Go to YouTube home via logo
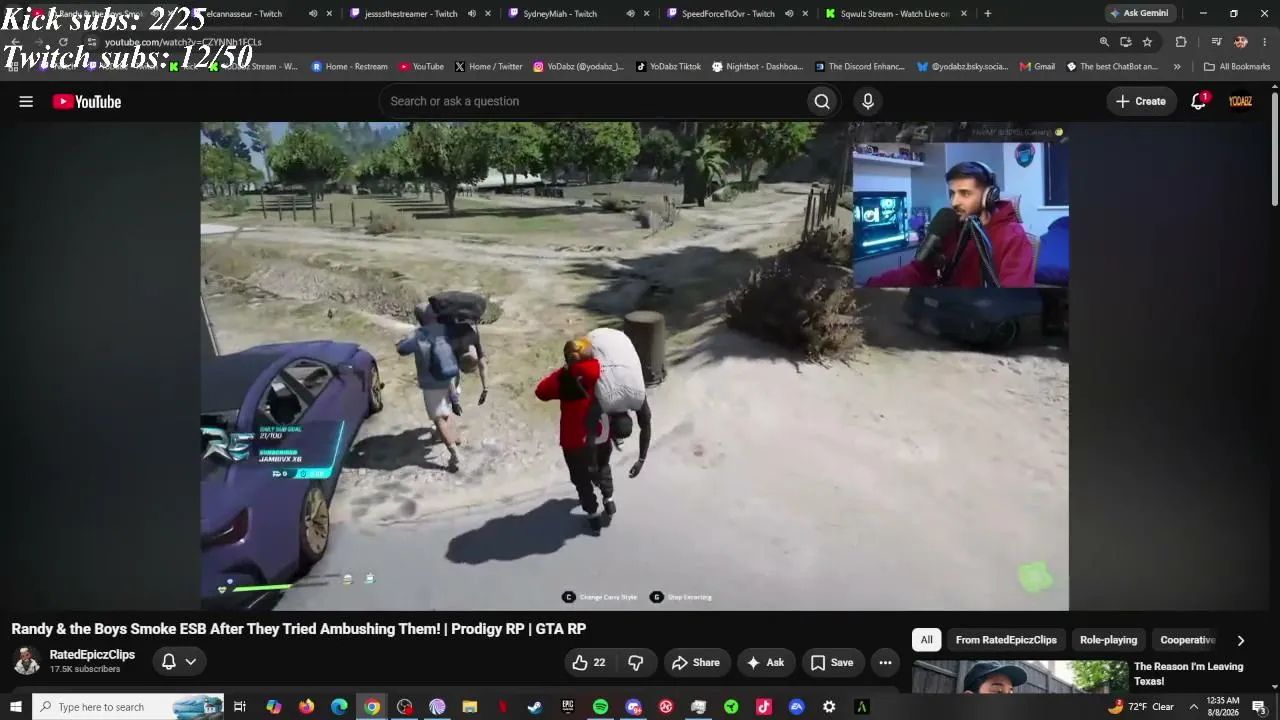Image resolution: width=1280 pixels, height=720 pixels. [x=87, y=101]
